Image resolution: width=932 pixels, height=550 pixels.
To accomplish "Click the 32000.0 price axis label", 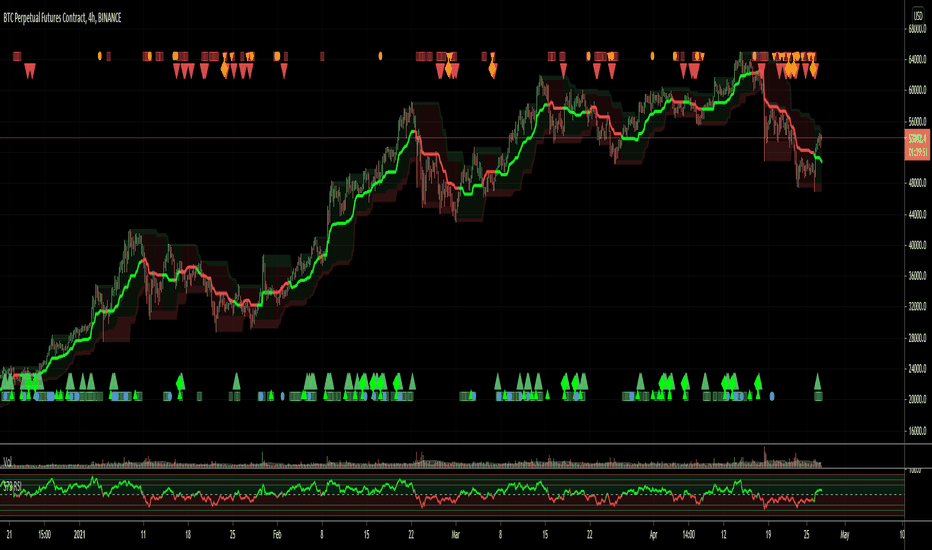I will coord(917,307).
